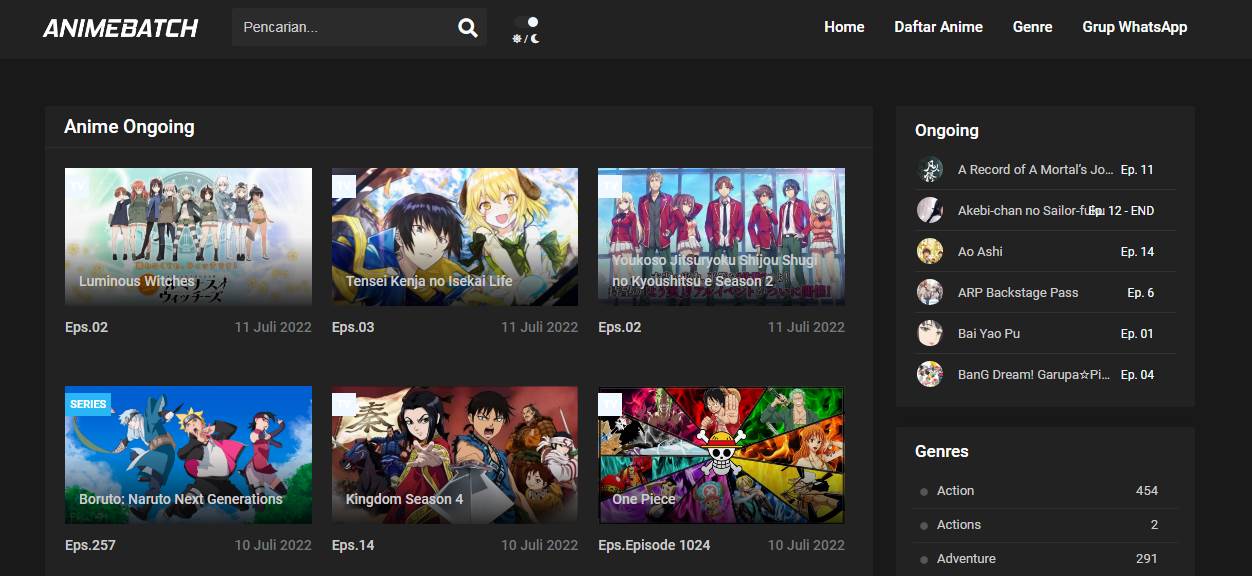The height and width of the screenshot is (576, 1252).
Task: Select the Action genre
Action: (x=955, y=490)
